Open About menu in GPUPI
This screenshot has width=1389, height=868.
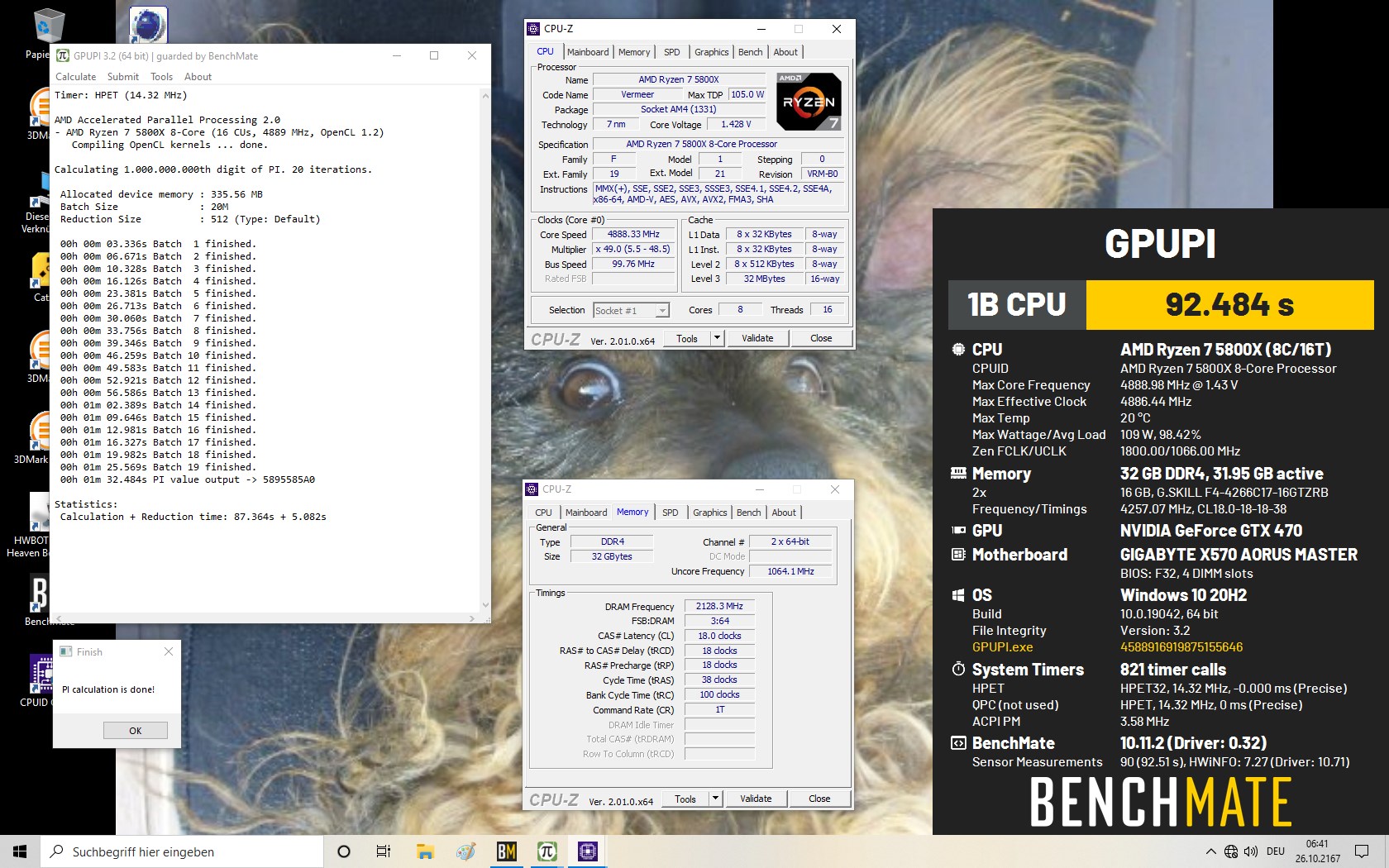coord(198,77)
